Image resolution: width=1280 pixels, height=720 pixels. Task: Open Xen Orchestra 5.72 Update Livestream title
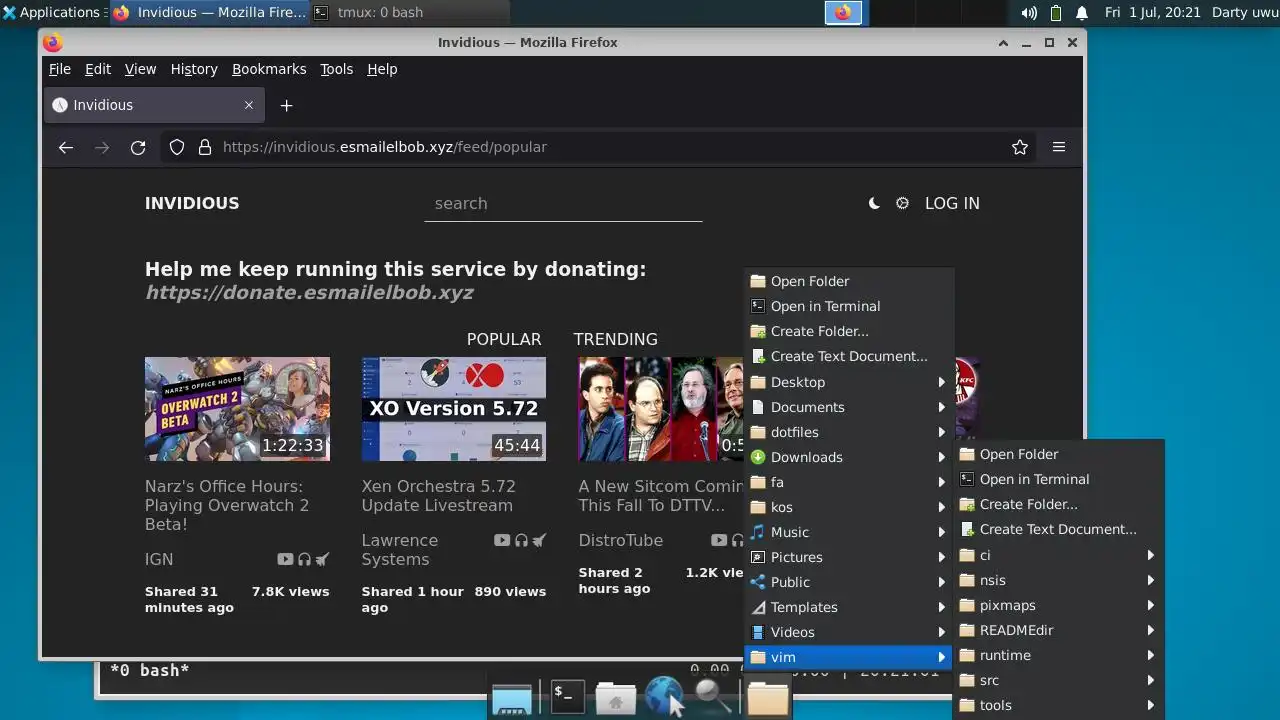point(439,496)
